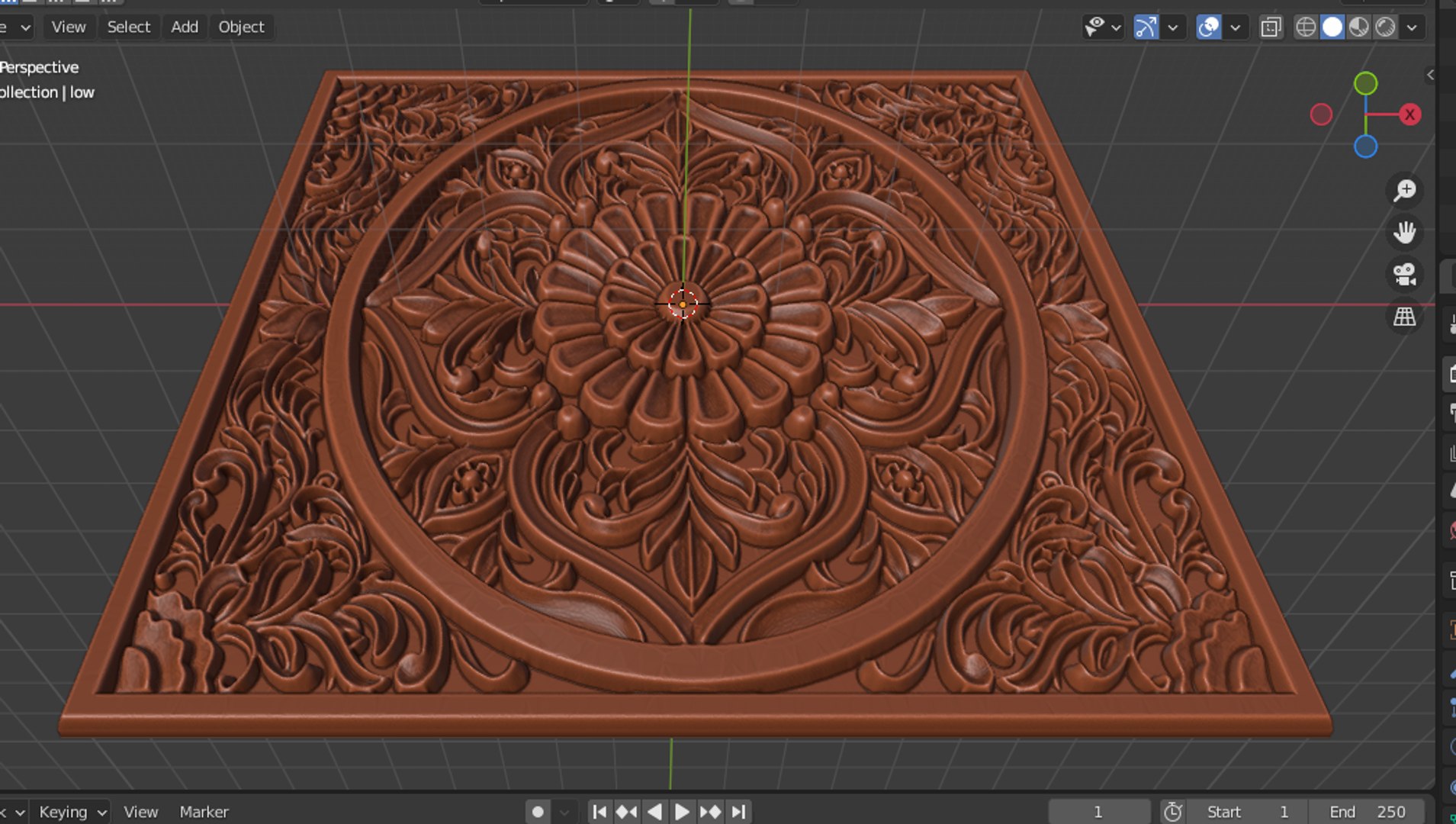Toggle camera view icon
1456x824 pixels.
coord(1404,274)
